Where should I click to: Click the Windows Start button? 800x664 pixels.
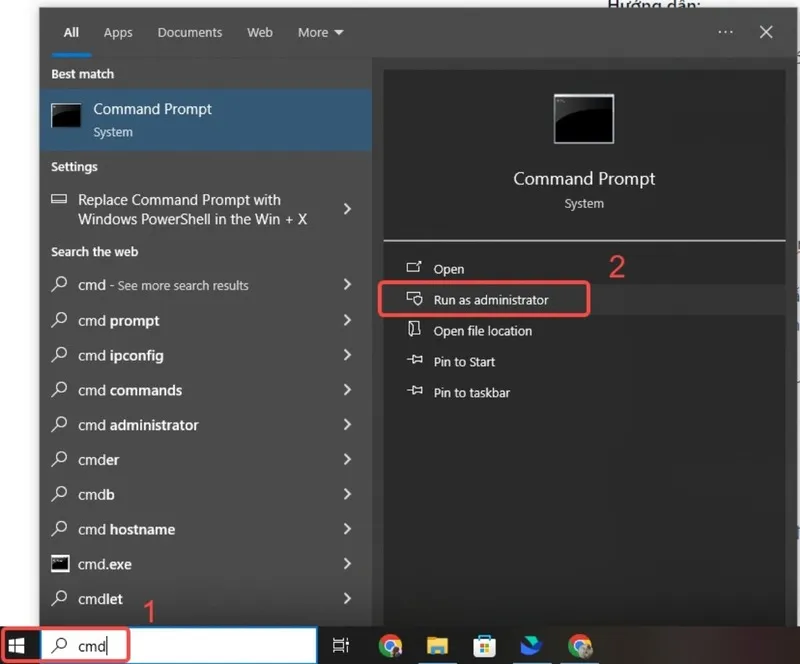coord(16,644)
